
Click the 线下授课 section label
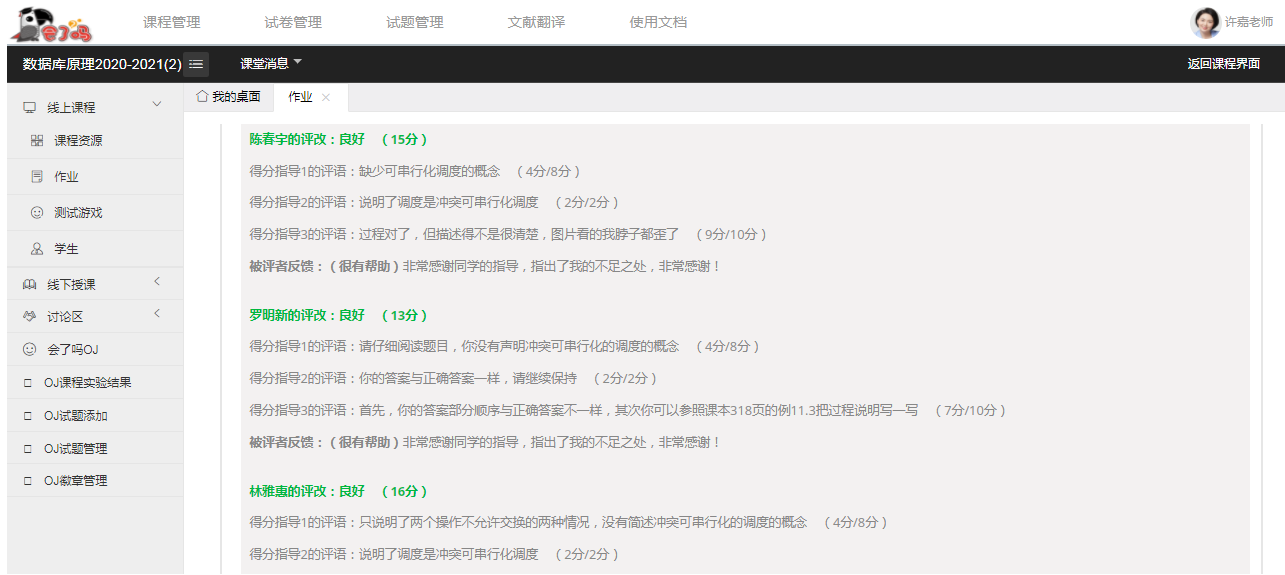(71, 285)
